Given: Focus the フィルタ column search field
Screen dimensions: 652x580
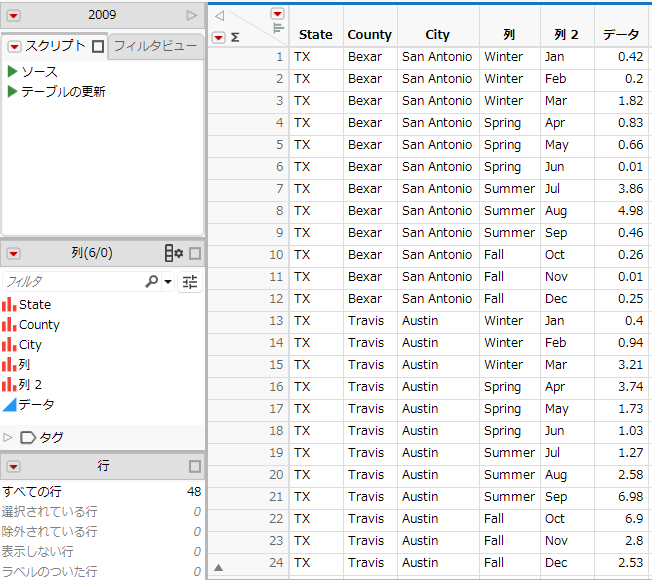Looking at the screenshot, I should pyautogui.click(x=74, y=281).
